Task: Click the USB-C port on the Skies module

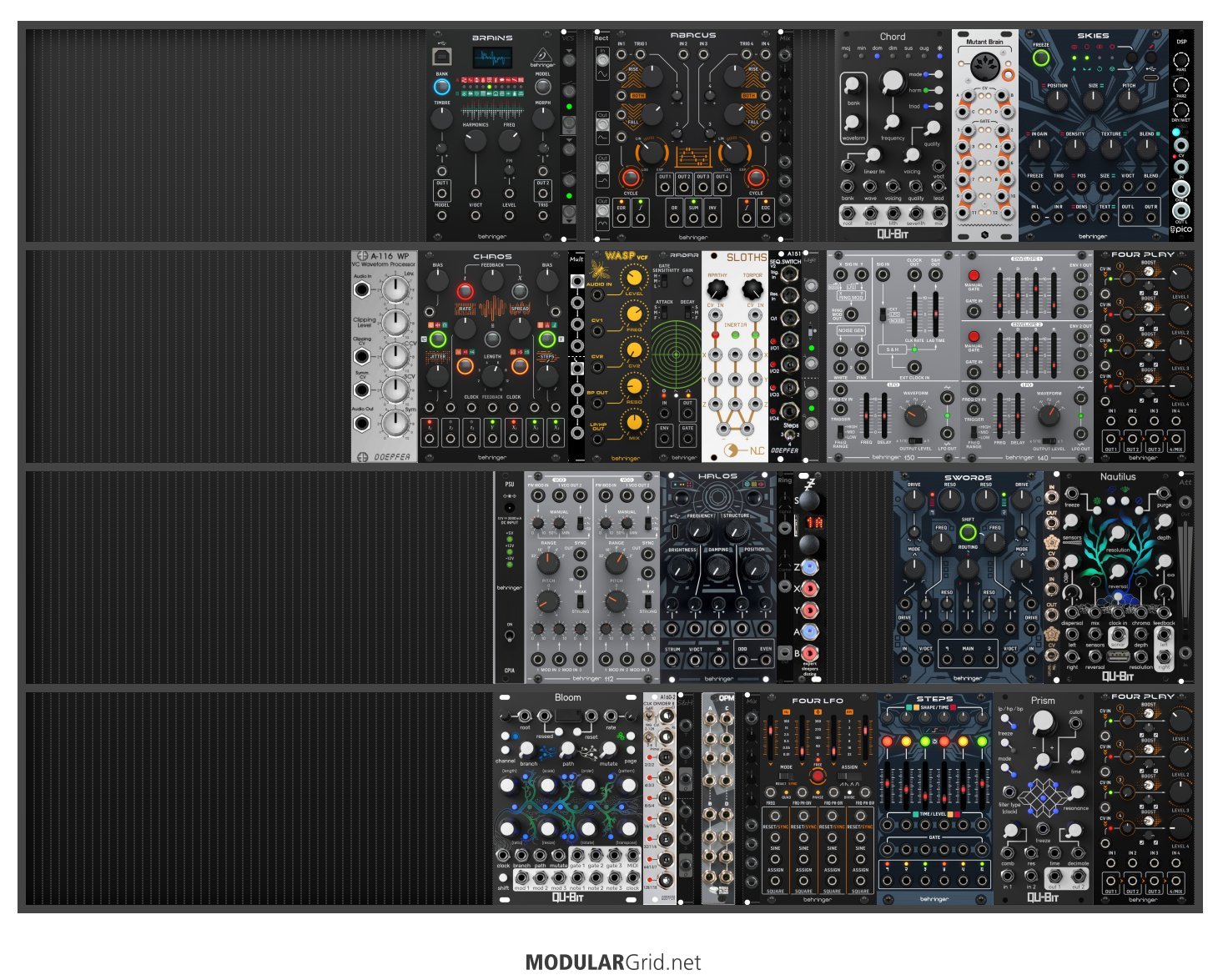Action: click(1151, 78)
